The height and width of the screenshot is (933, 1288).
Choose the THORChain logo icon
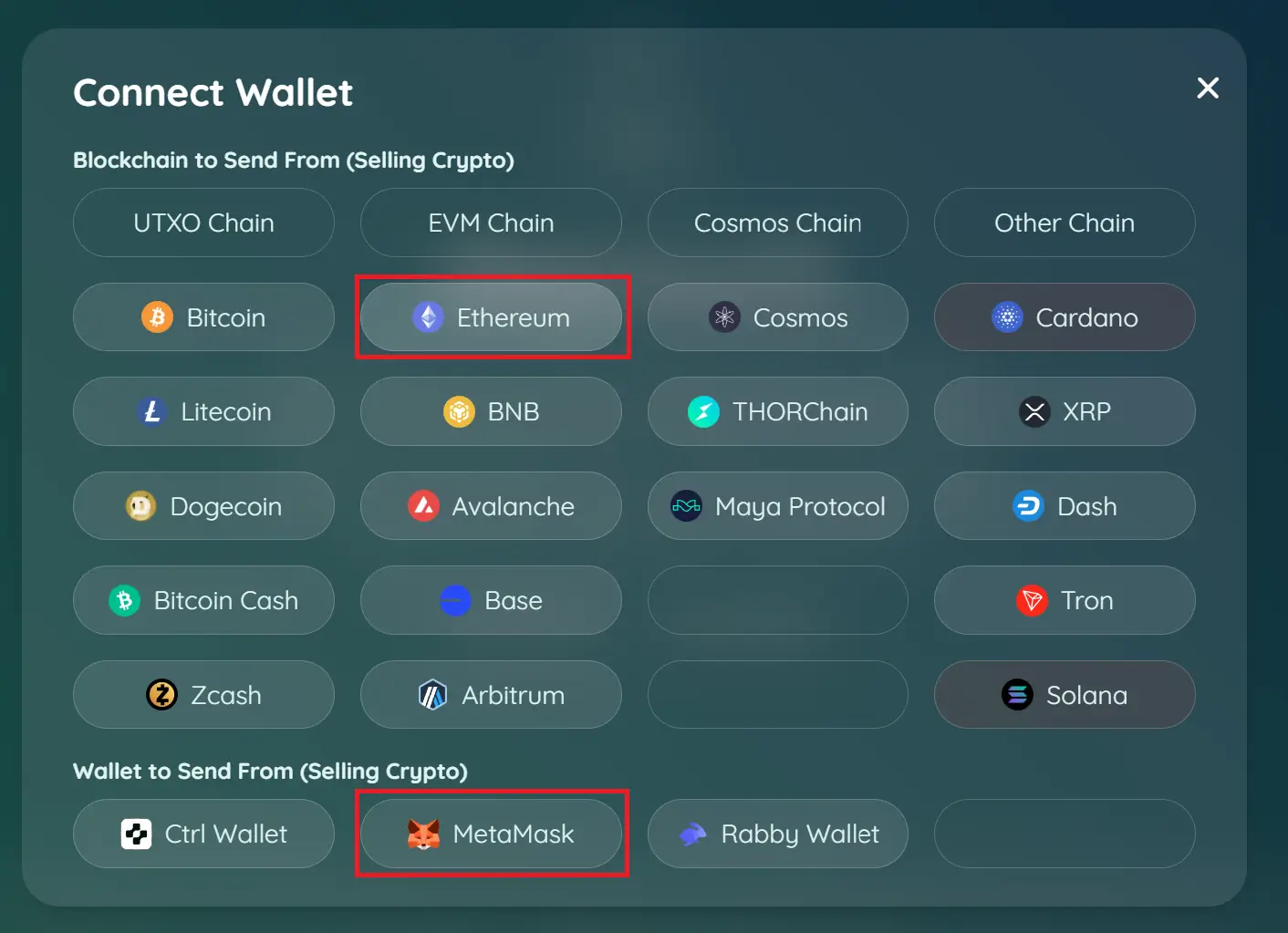(x=703, y=411)
